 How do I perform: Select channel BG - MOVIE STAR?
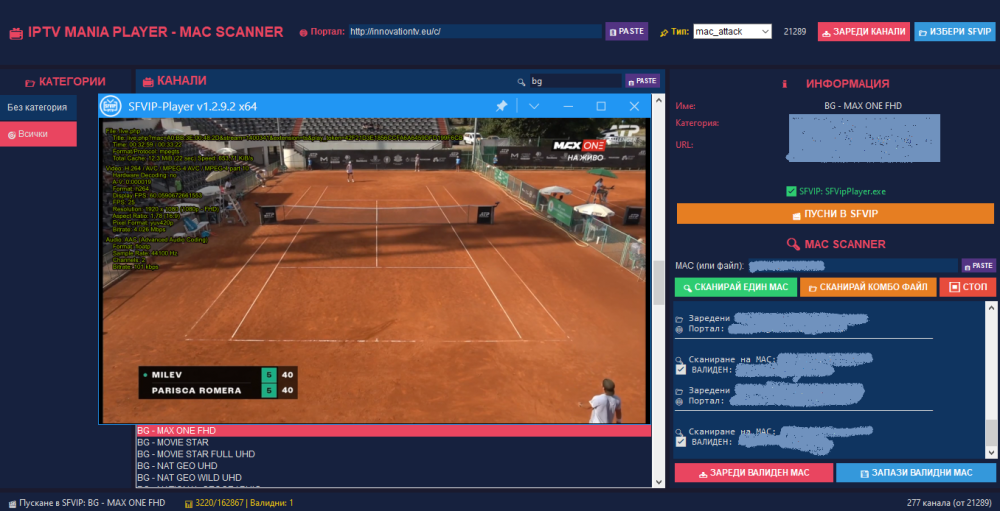click(x=393, y=442)
